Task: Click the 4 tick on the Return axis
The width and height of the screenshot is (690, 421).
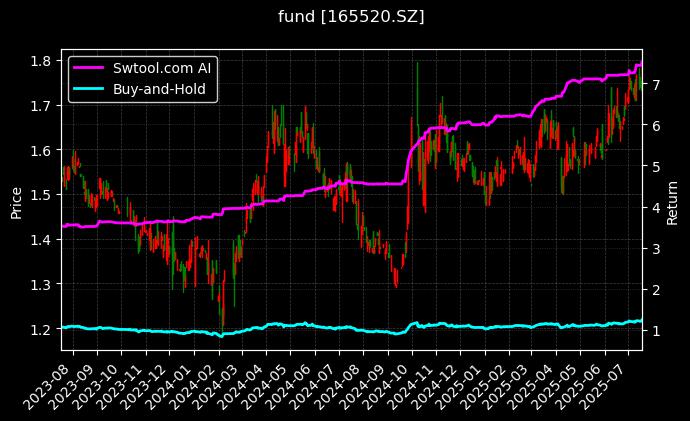Action: [x=655, y=208]
